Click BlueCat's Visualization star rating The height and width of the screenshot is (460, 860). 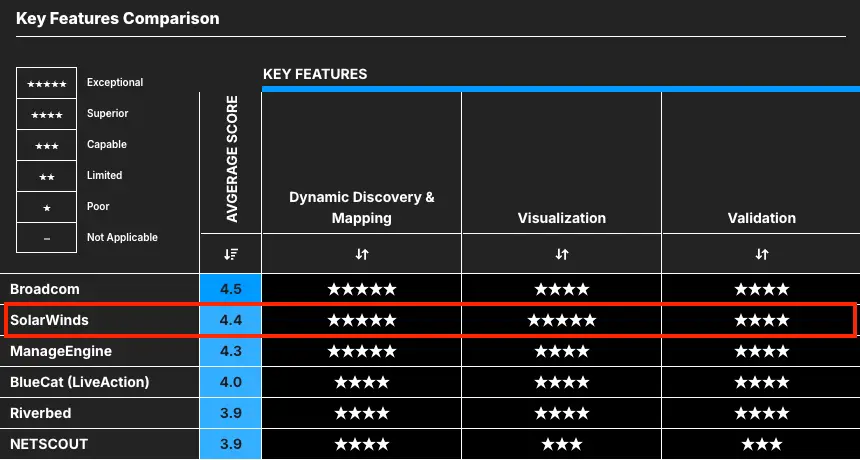tap(562, 382)
